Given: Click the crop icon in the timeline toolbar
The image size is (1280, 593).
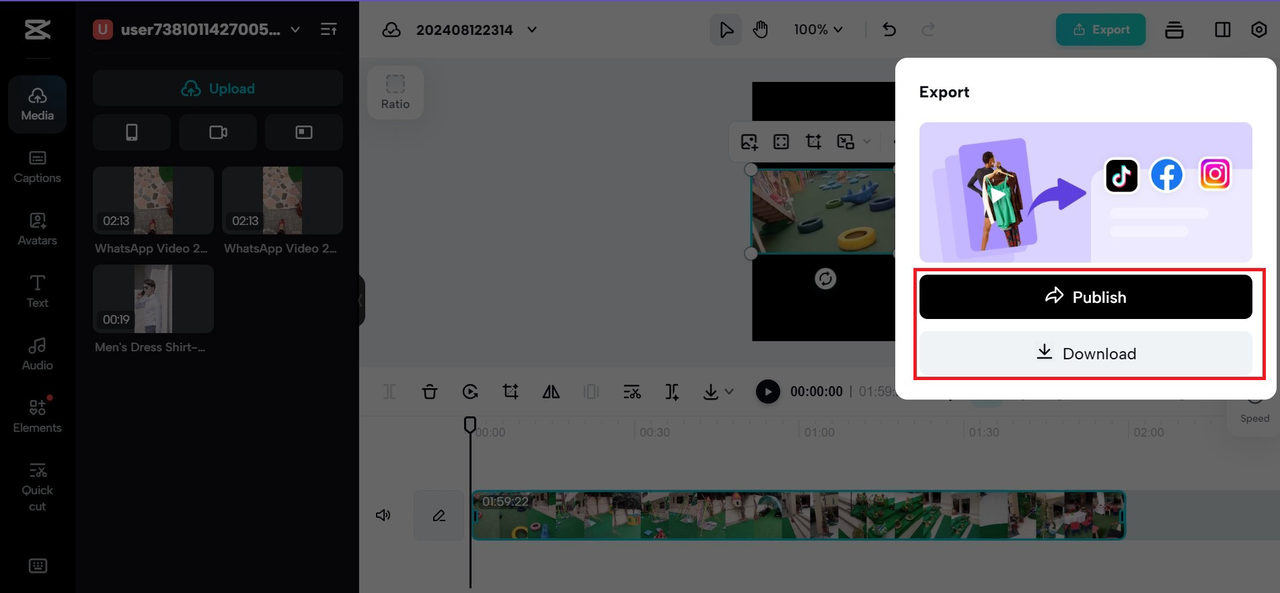Looking at the screenshot, I should point(511,392).
